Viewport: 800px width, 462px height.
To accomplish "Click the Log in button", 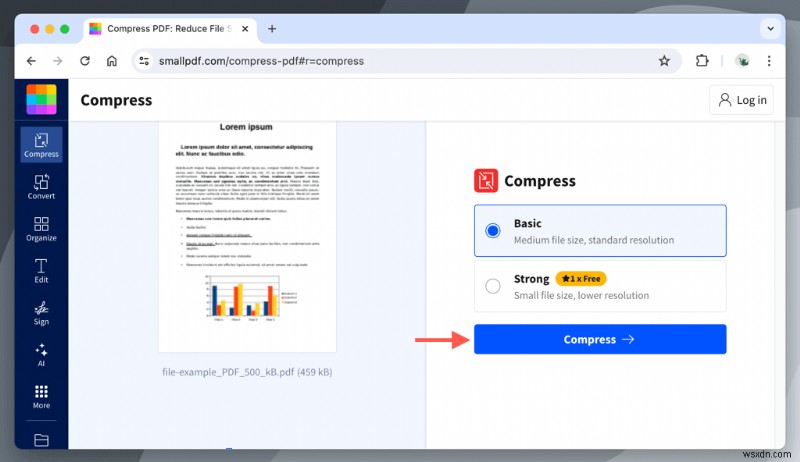I will pyautogui.click(x=741, y=100).
